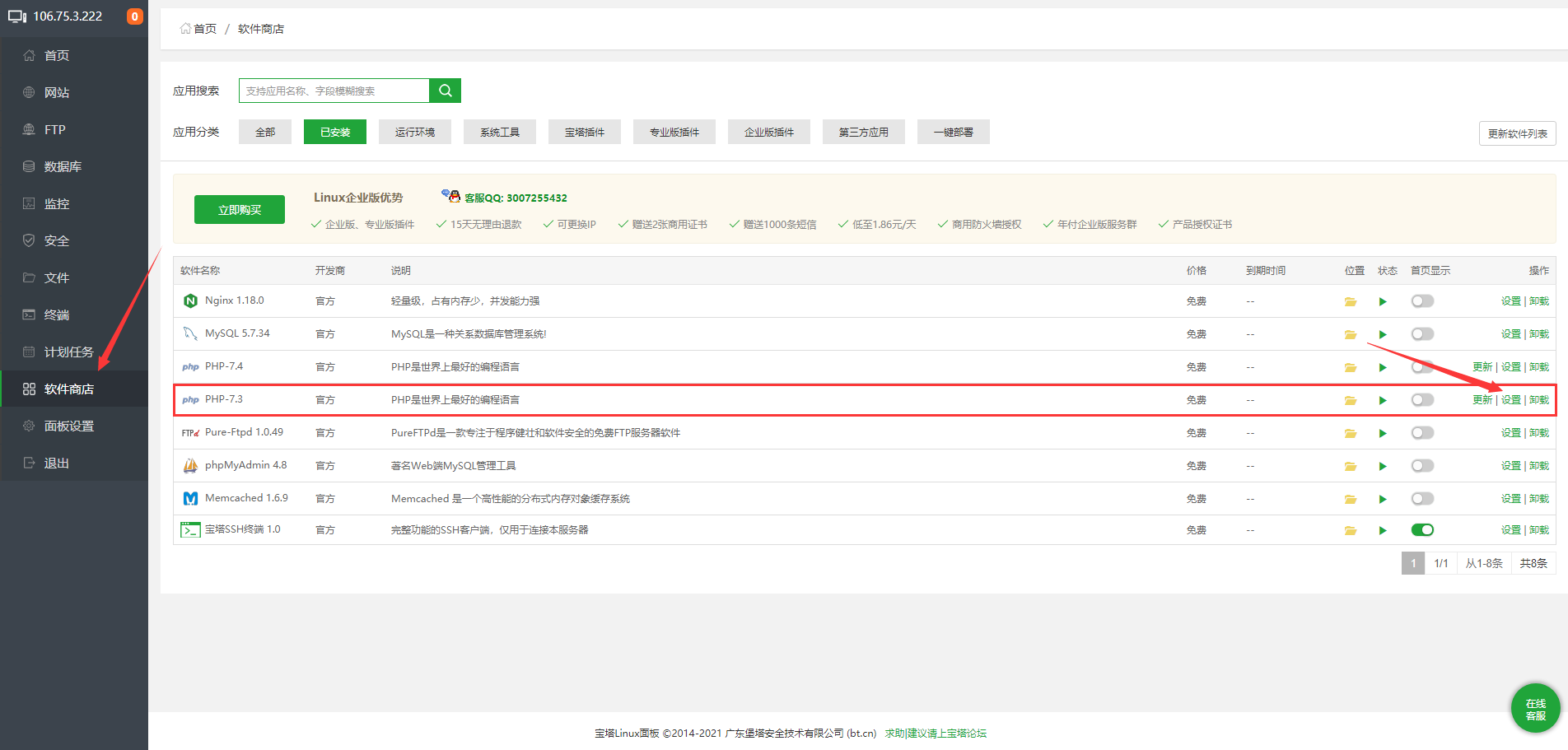The height and width of the screenshot is (750, 1568).
Task: Open 首页 in the sidebar
Action: tap(74, 55)
